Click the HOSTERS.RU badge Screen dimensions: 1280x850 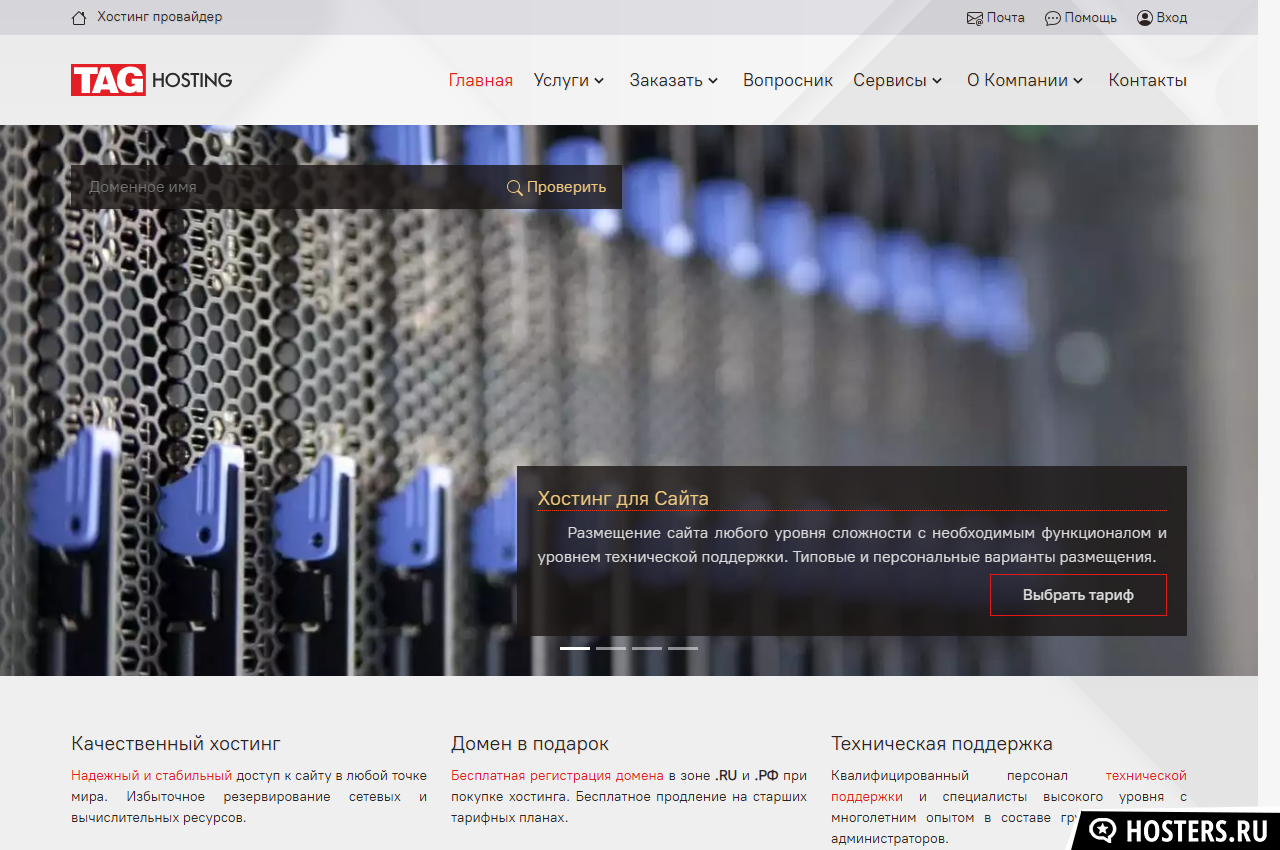[1177, 830]
